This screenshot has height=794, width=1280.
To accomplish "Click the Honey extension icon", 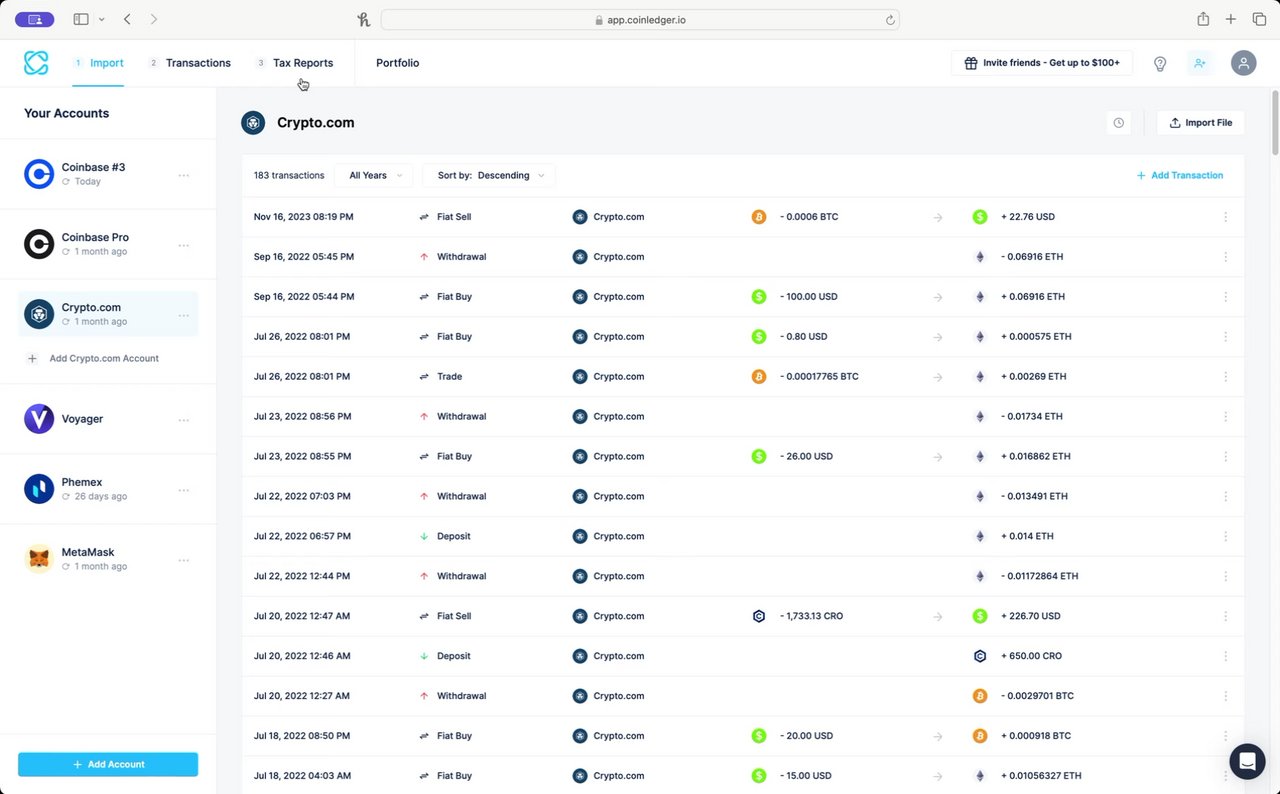I will (363, 19).
